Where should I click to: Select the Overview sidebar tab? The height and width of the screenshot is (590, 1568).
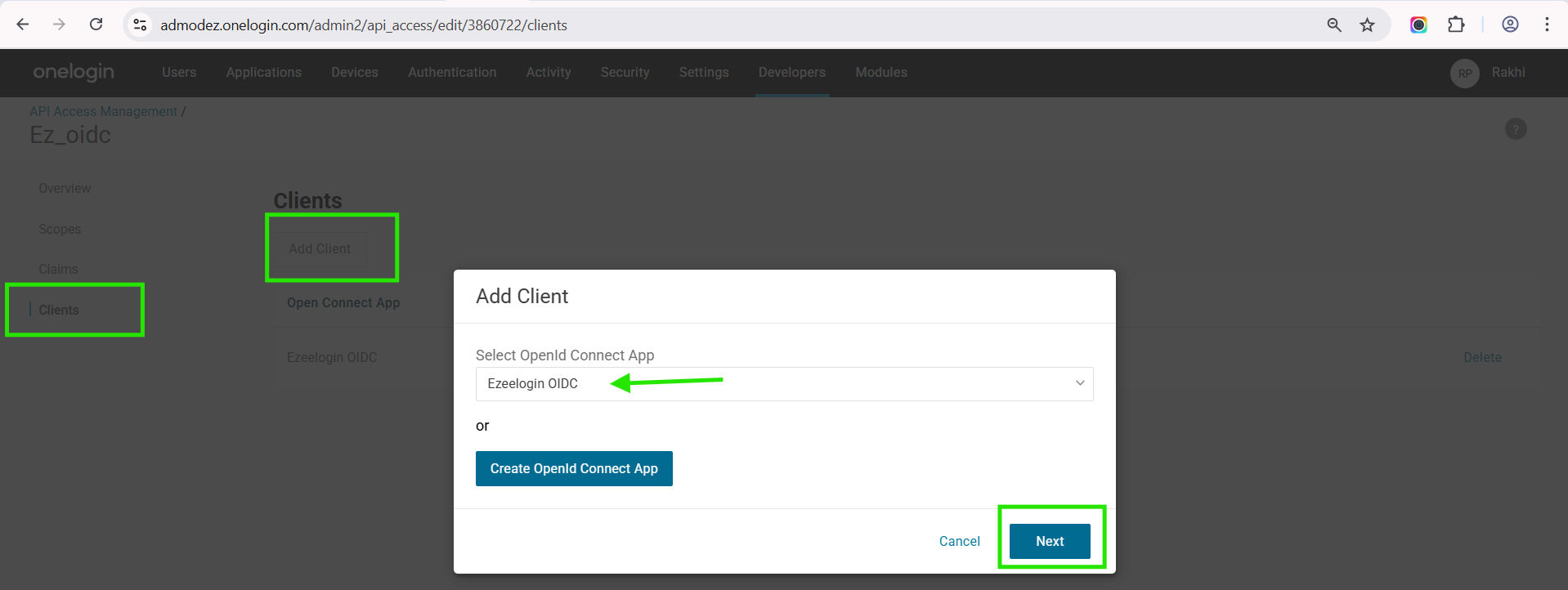click(x=65, y=188)
